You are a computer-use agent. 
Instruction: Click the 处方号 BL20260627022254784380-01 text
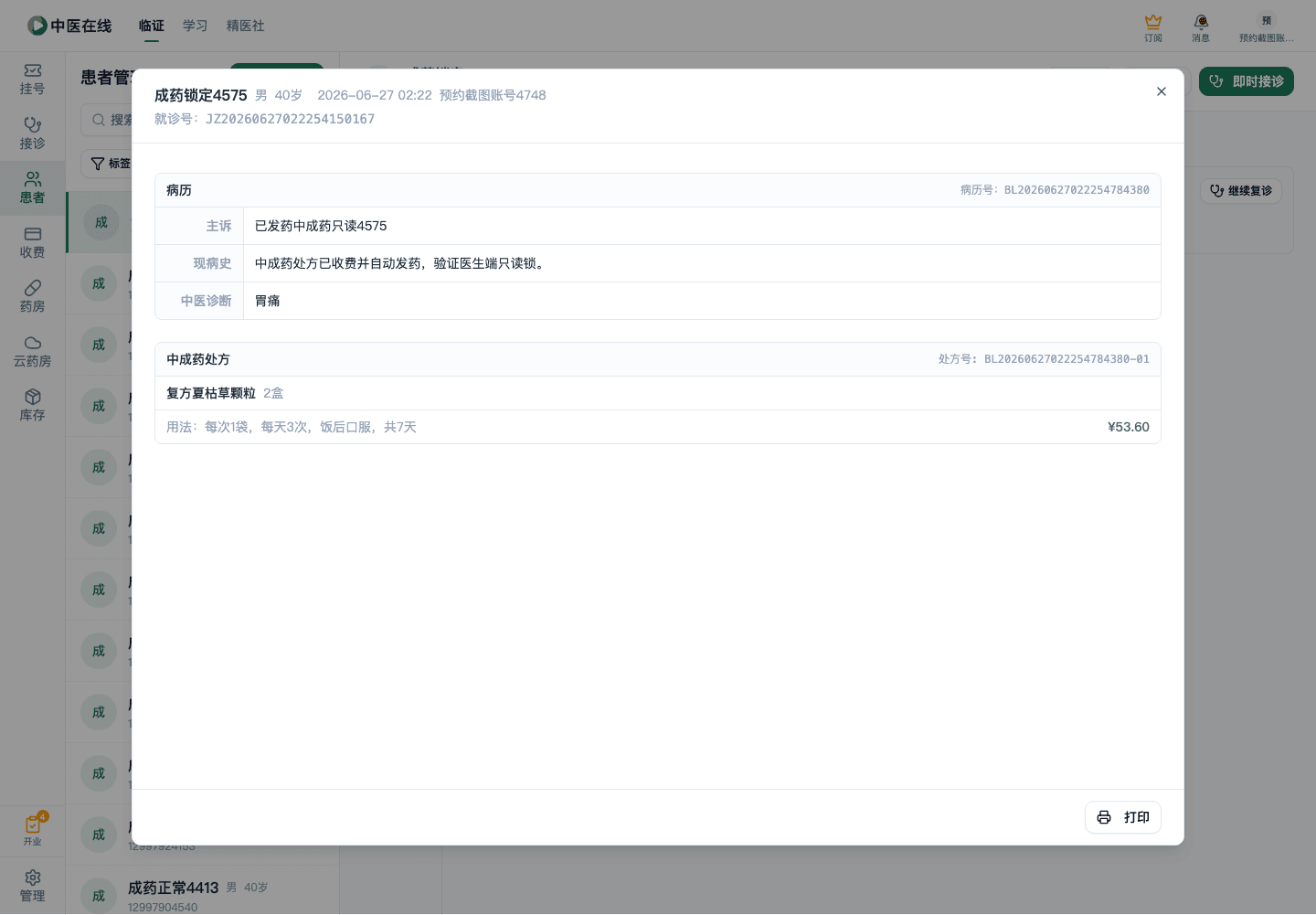(x=1044, y=359)
